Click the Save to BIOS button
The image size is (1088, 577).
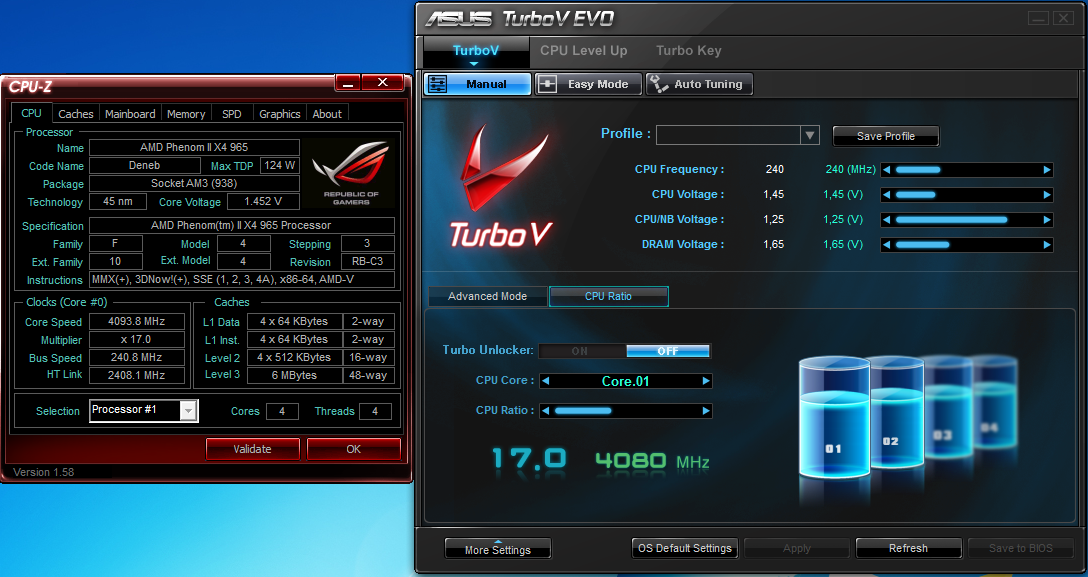(x=1021, y=548)
